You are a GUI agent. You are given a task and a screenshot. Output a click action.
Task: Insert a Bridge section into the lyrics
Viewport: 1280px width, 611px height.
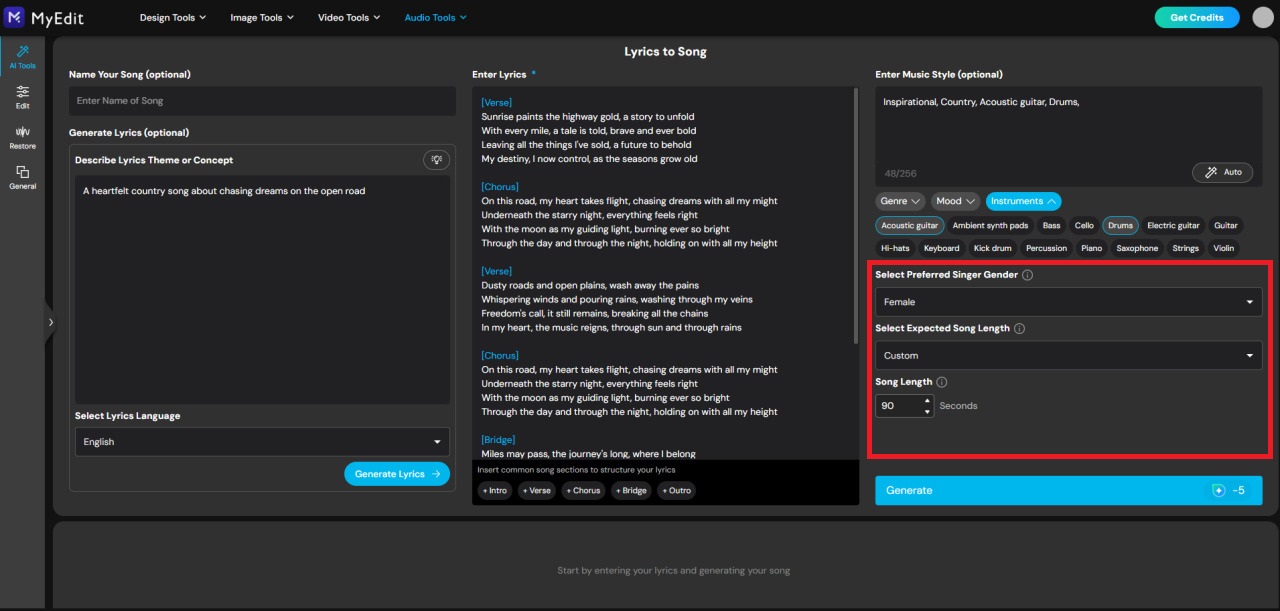pyautogui.click(x=630, y=490)
